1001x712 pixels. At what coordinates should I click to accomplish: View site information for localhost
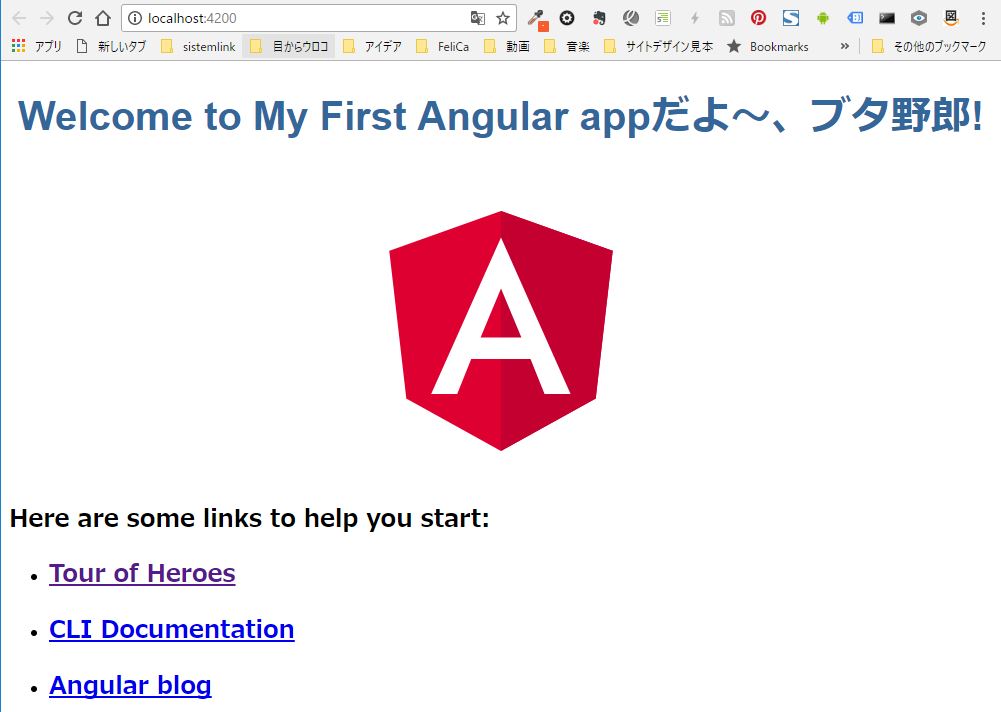click(135, 18)
